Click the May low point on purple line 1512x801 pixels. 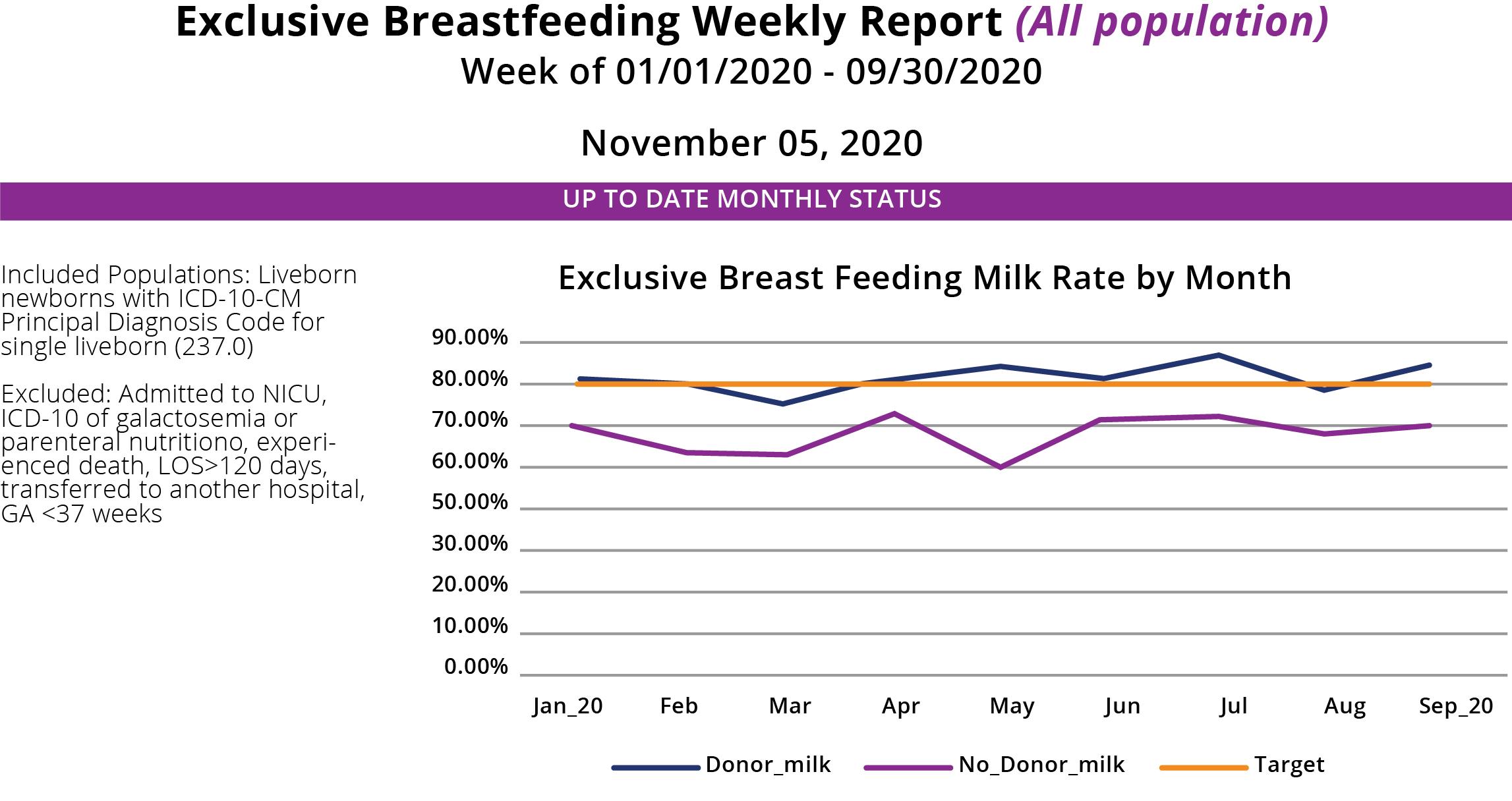pos(1001,467)
